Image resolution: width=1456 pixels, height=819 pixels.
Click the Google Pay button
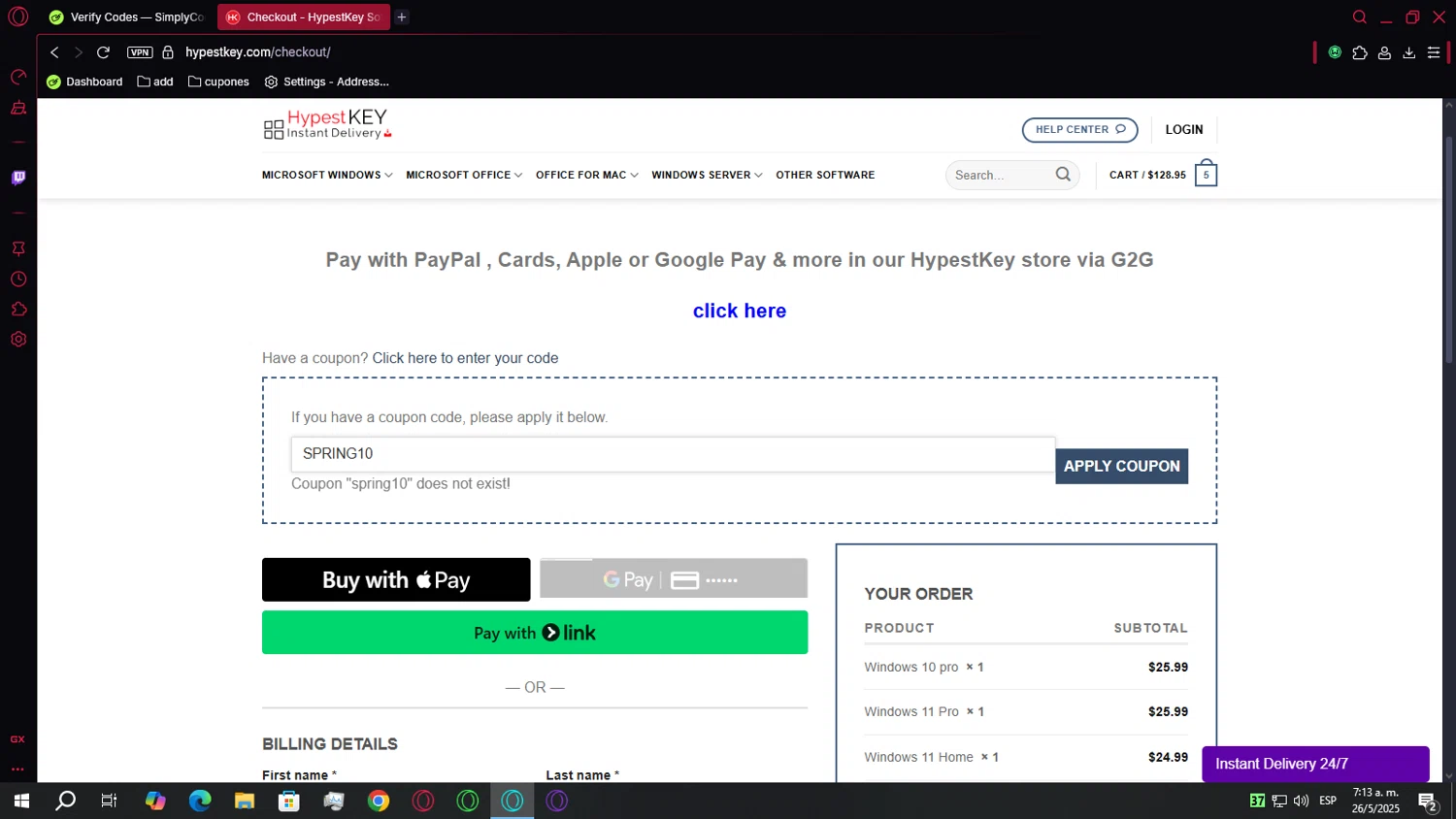coord(674,579)
